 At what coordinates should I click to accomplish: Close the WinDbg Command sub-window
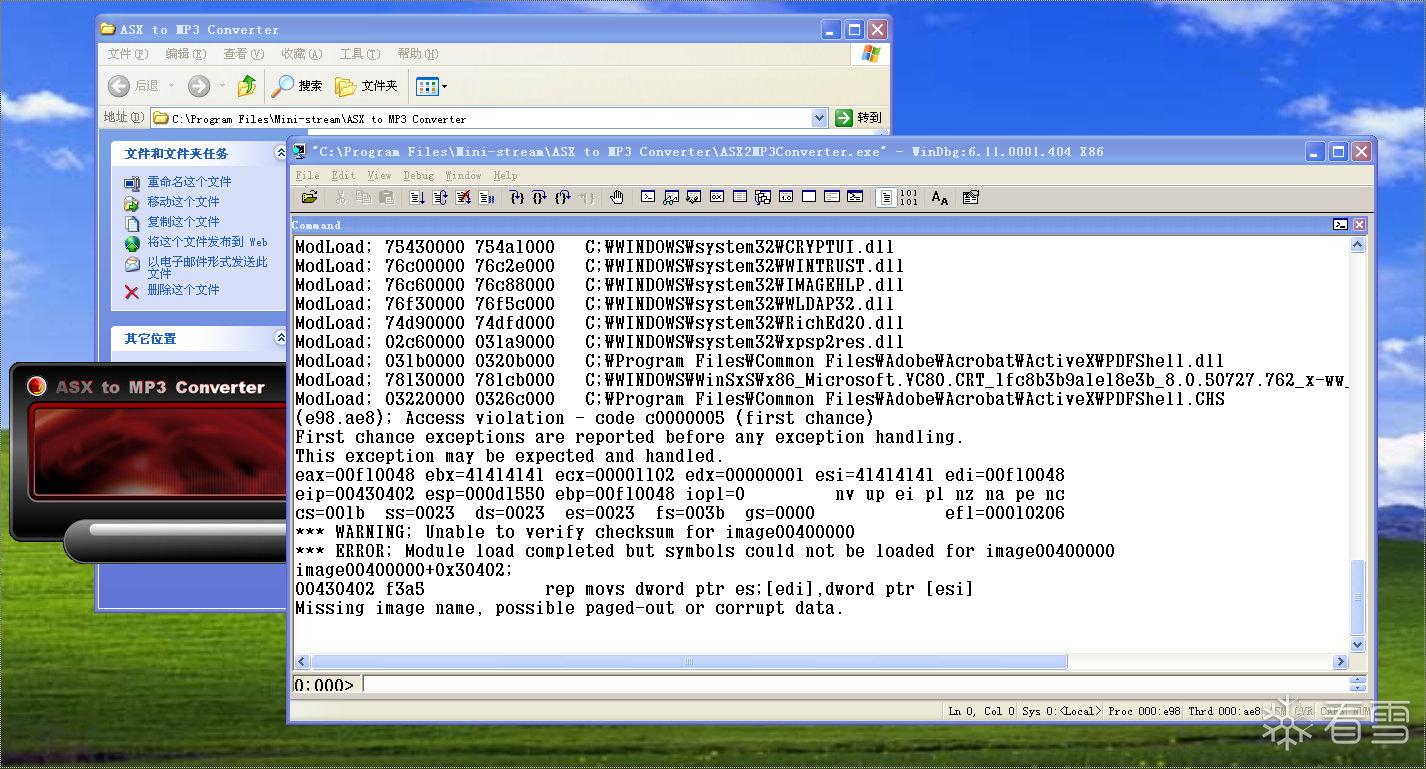1359,225
